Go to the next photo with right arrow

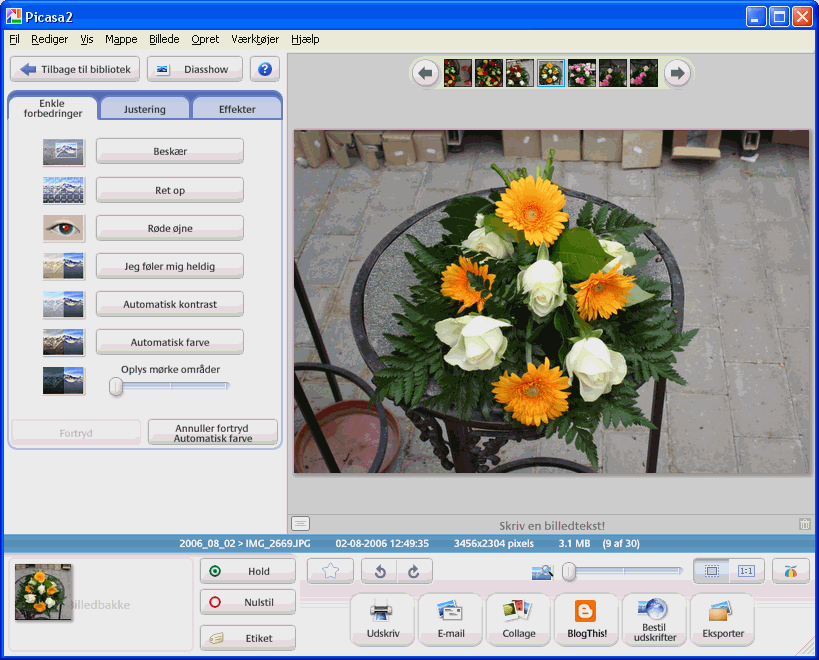tap(677, 73)
